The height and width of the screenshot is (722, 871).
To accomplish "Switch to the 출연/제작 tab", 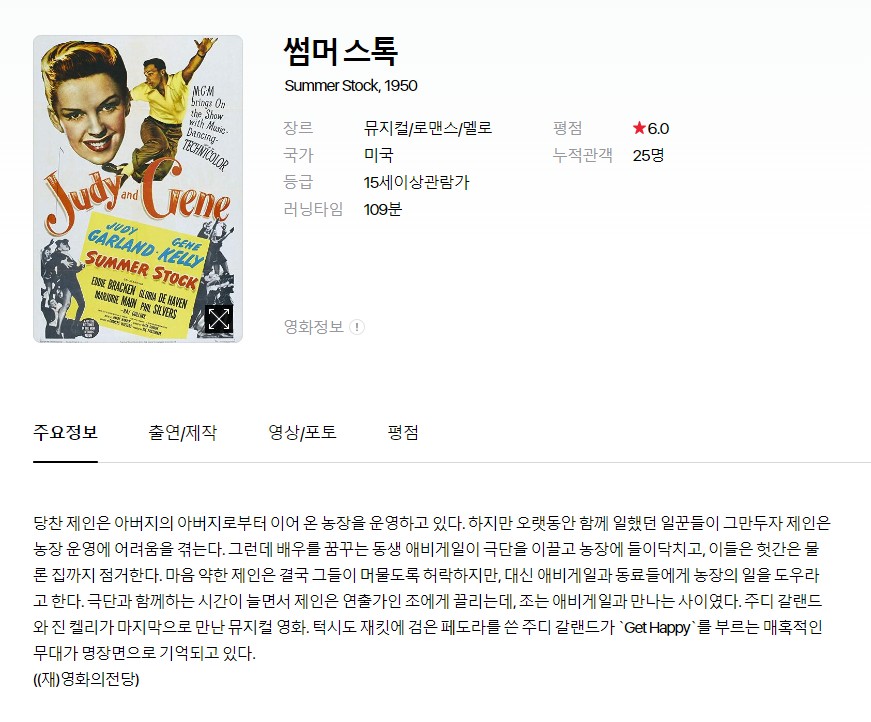I will click(x=183, y=432).
